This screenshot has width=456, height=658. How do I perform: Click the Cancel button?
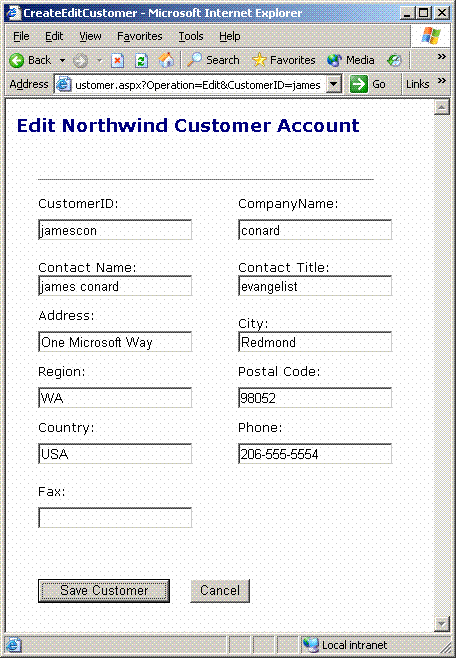point(220,591)
